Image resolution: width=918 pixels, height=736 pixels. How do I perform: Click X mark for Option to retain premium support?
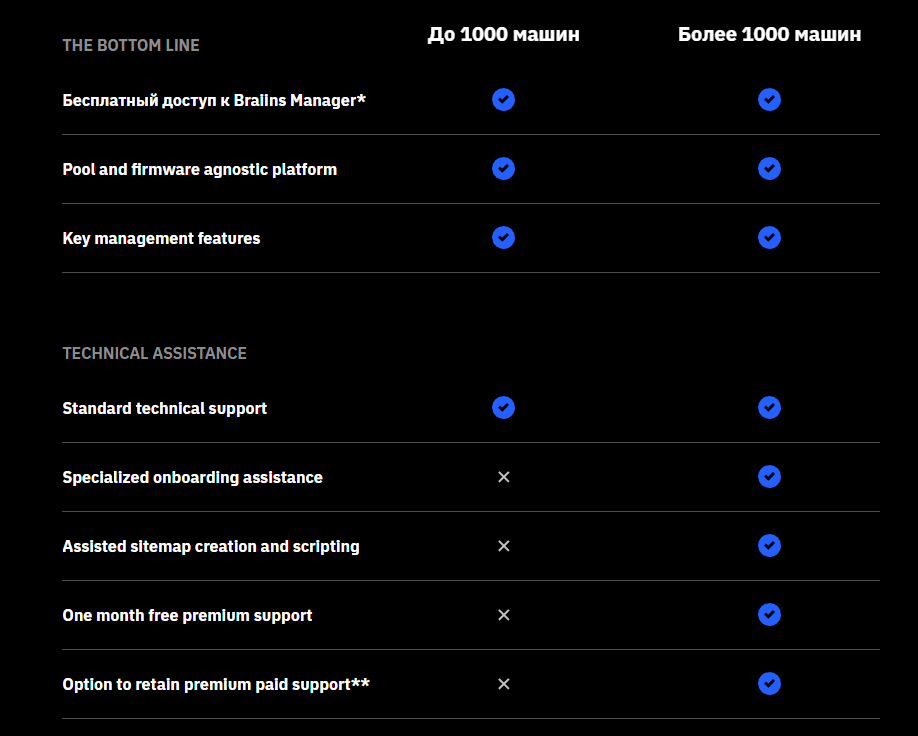(x=503, y=684)
